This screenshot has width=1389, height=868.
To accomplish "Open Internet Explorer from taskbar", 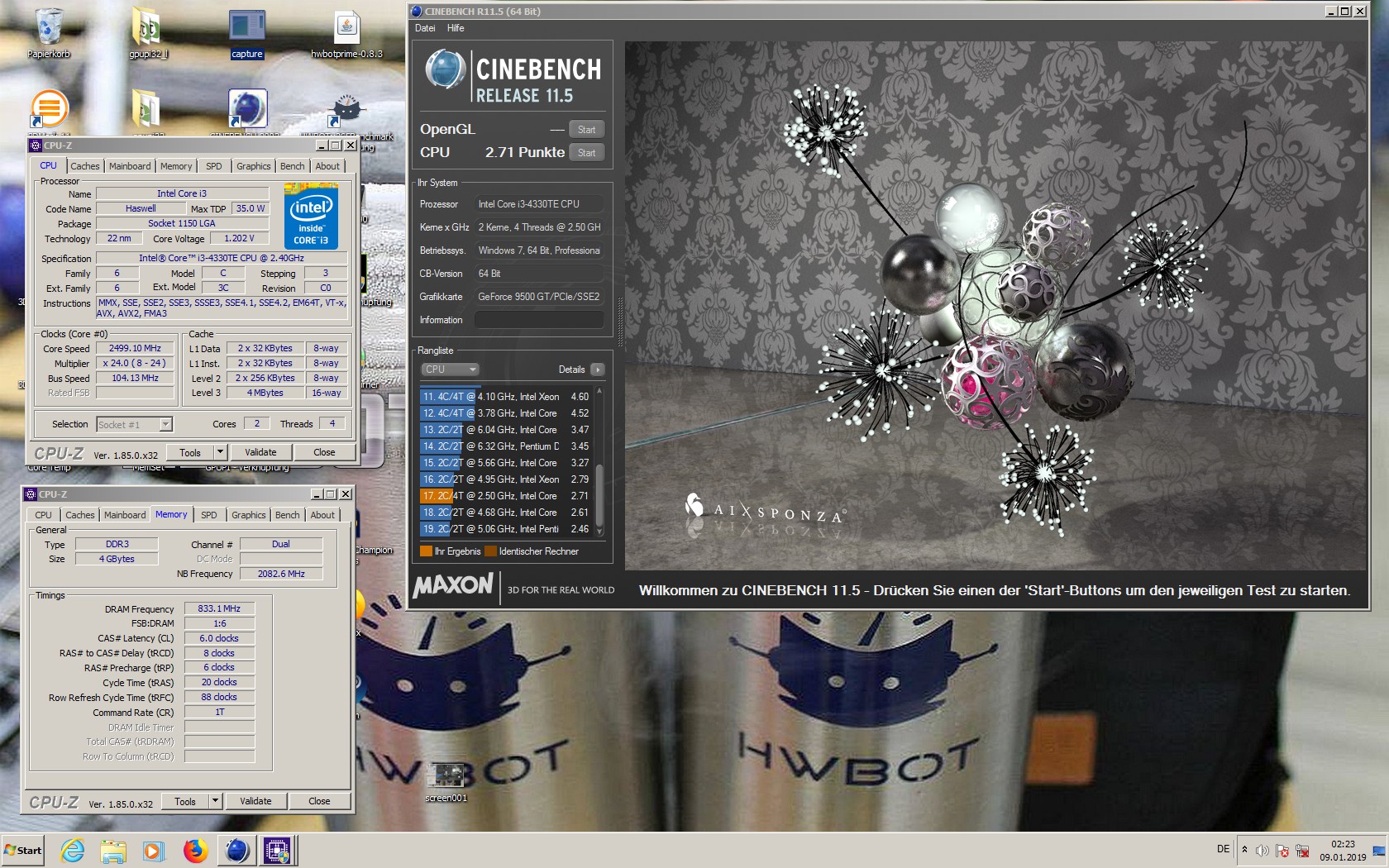I will 73,850.
